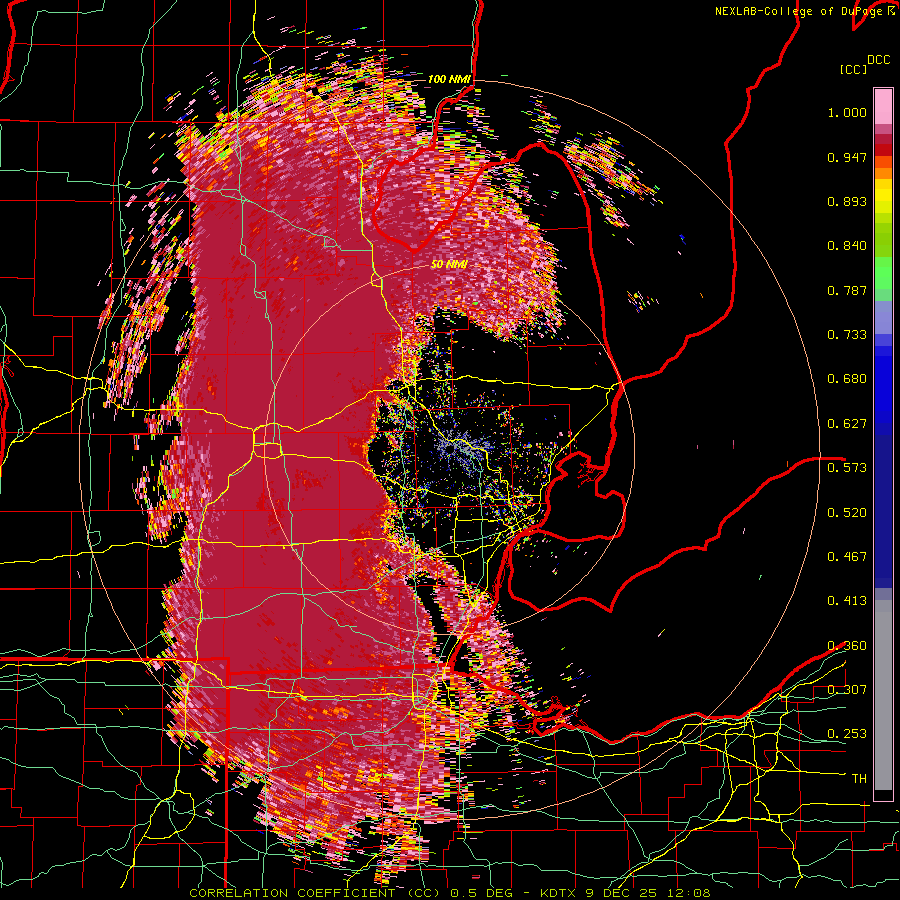Click the DCC product label above legend

click(x=878, y=59)
